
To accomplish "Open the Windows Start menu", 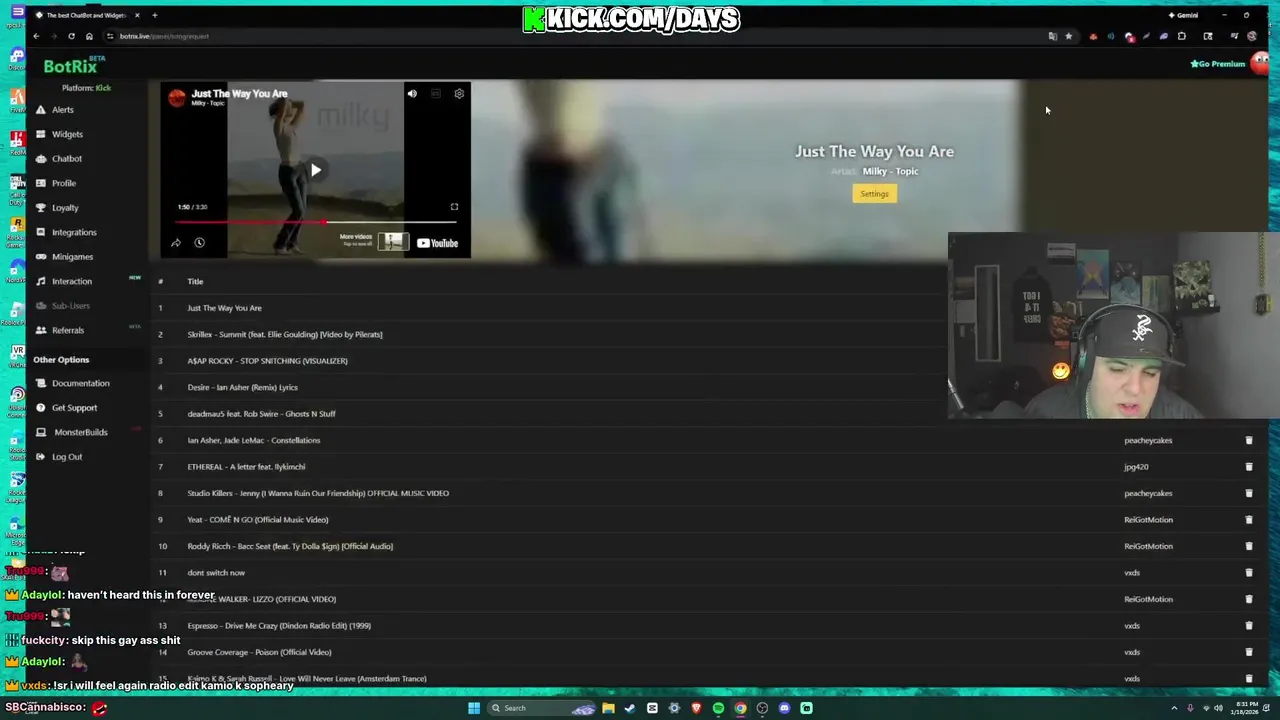I will [x=474, y=708].
